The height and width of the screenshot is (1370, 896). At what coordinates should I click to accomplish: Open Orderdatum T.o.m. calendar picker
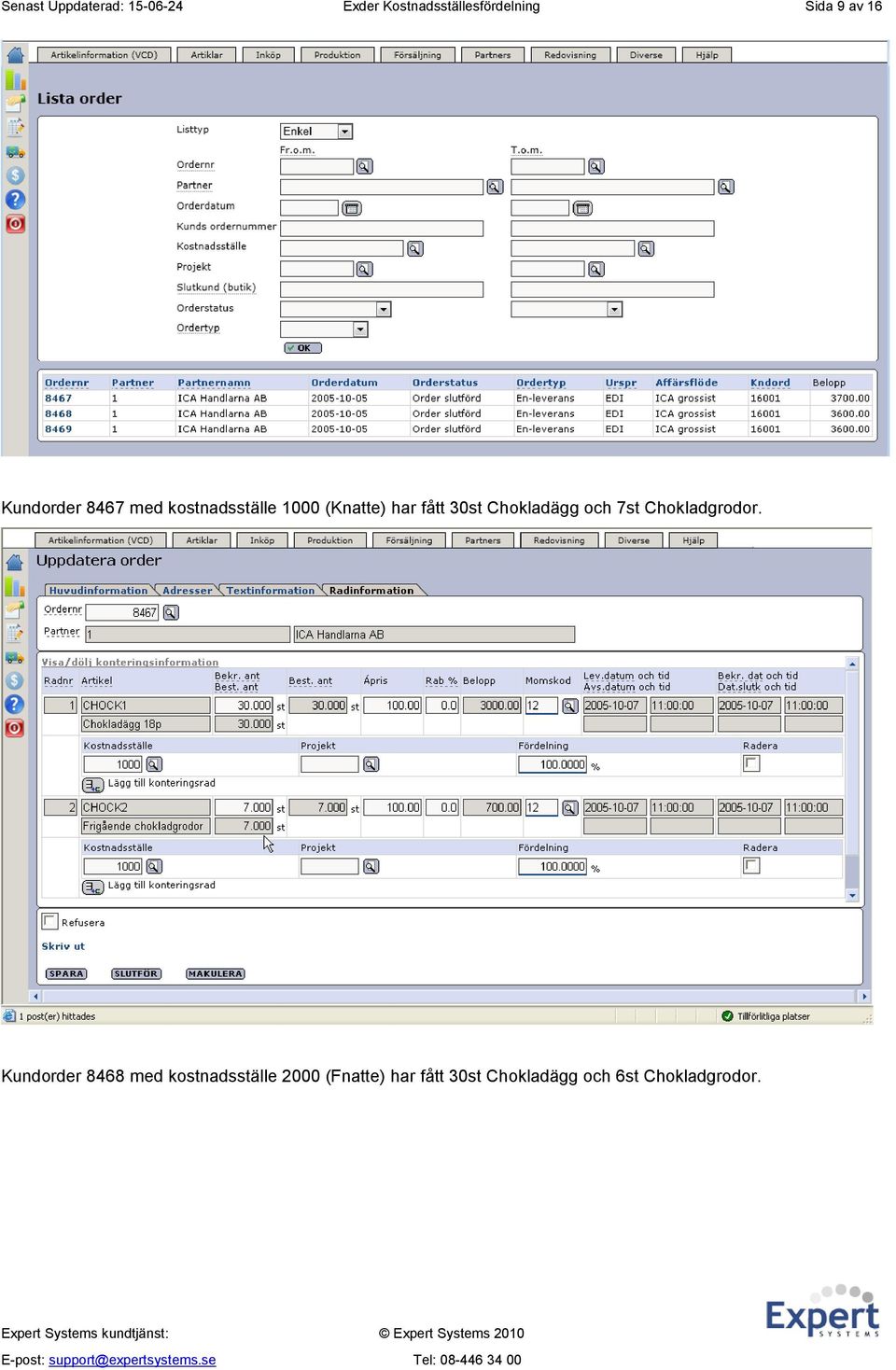[582, 208]
